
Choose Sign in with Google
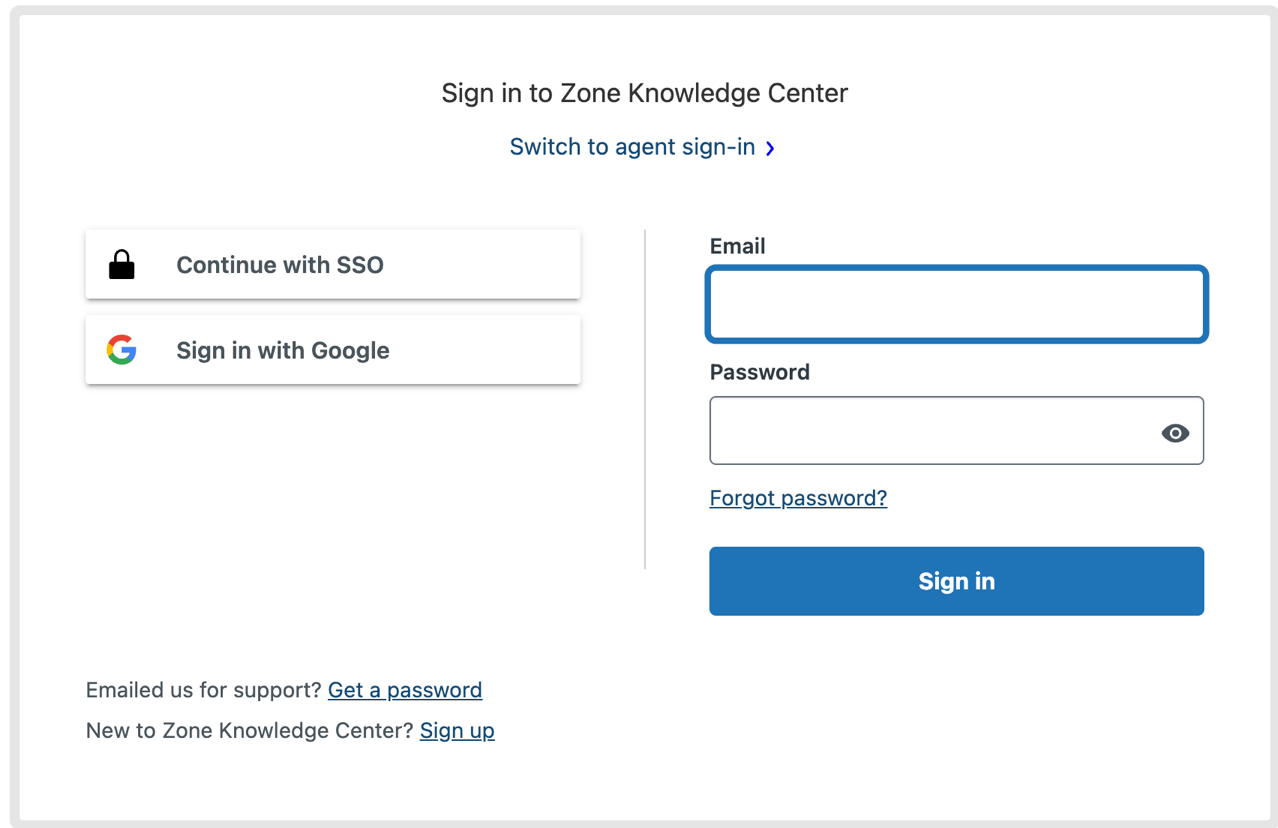click(333, 350)
